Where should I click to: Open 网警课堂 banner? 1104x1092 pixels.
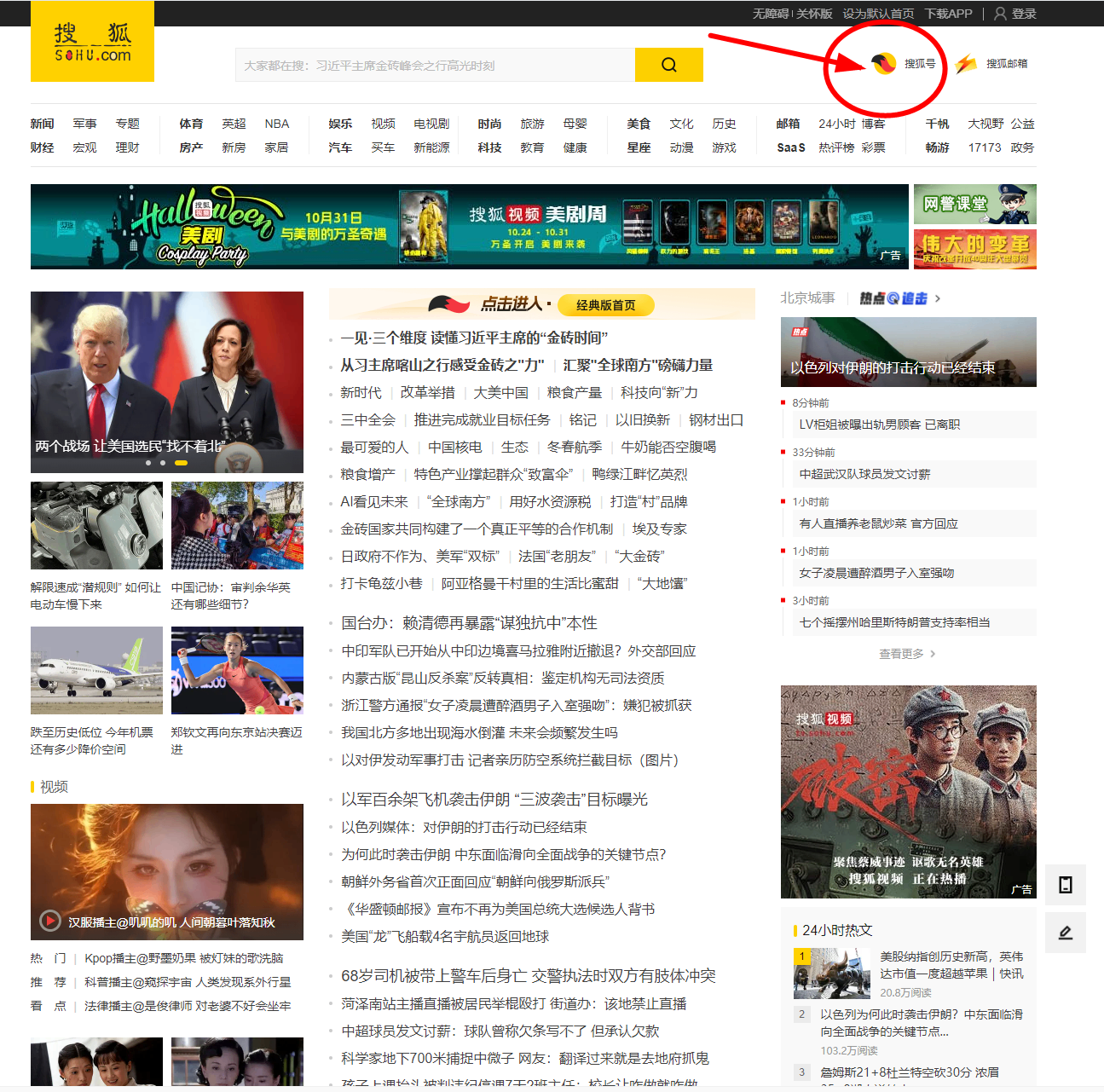[975, 205]
